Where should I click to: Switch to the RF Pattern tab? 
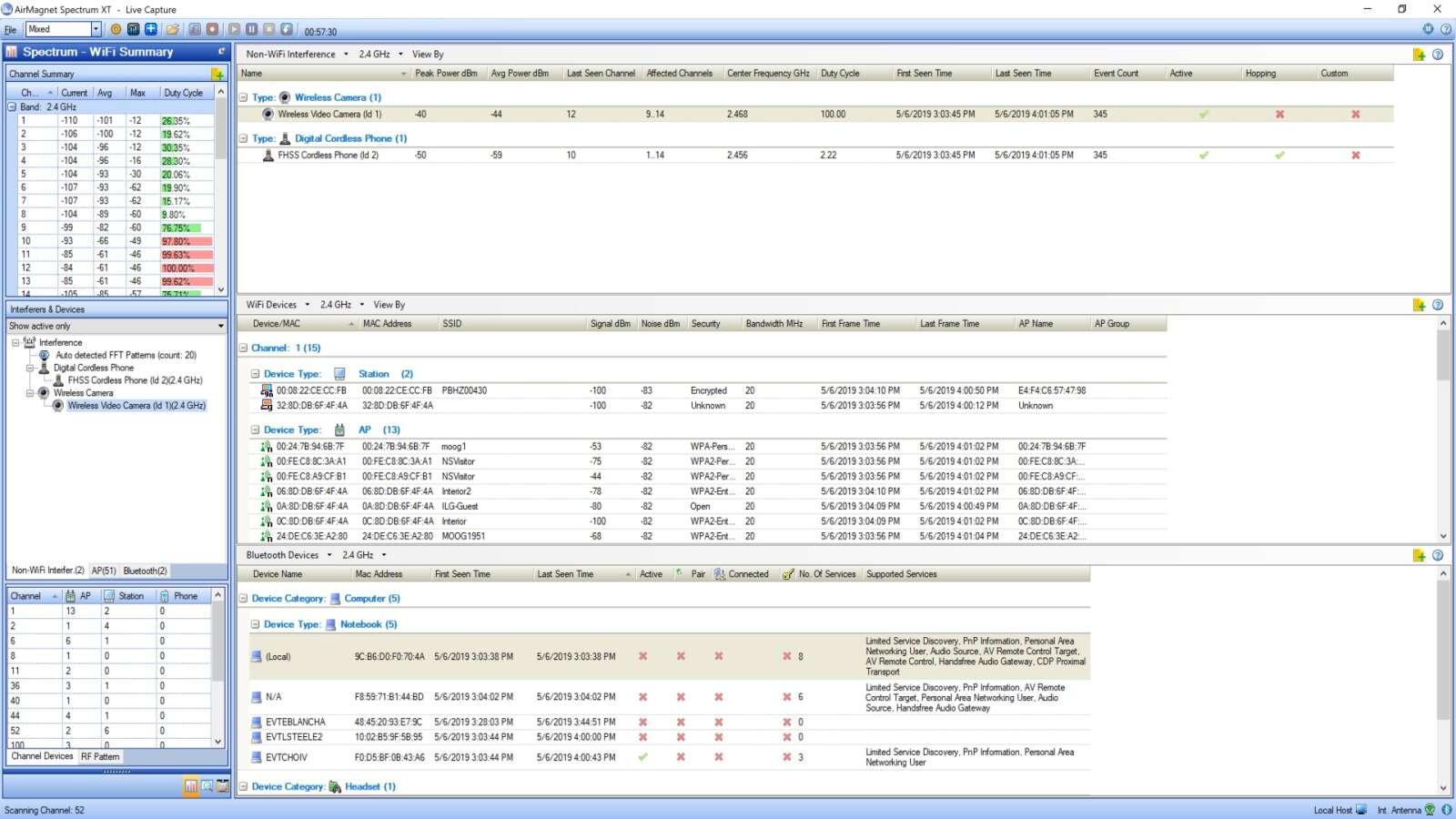point(100,756)
